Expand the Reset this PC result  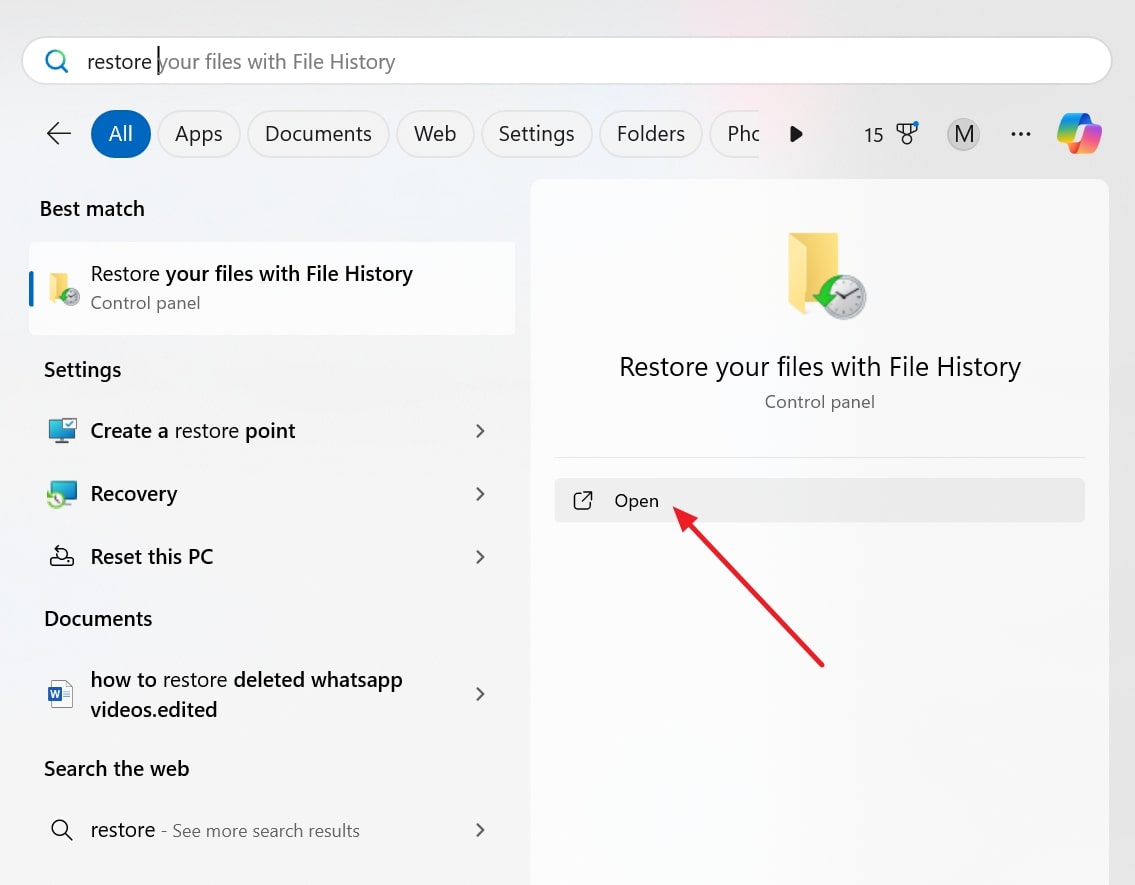click(x=481, y=556)
